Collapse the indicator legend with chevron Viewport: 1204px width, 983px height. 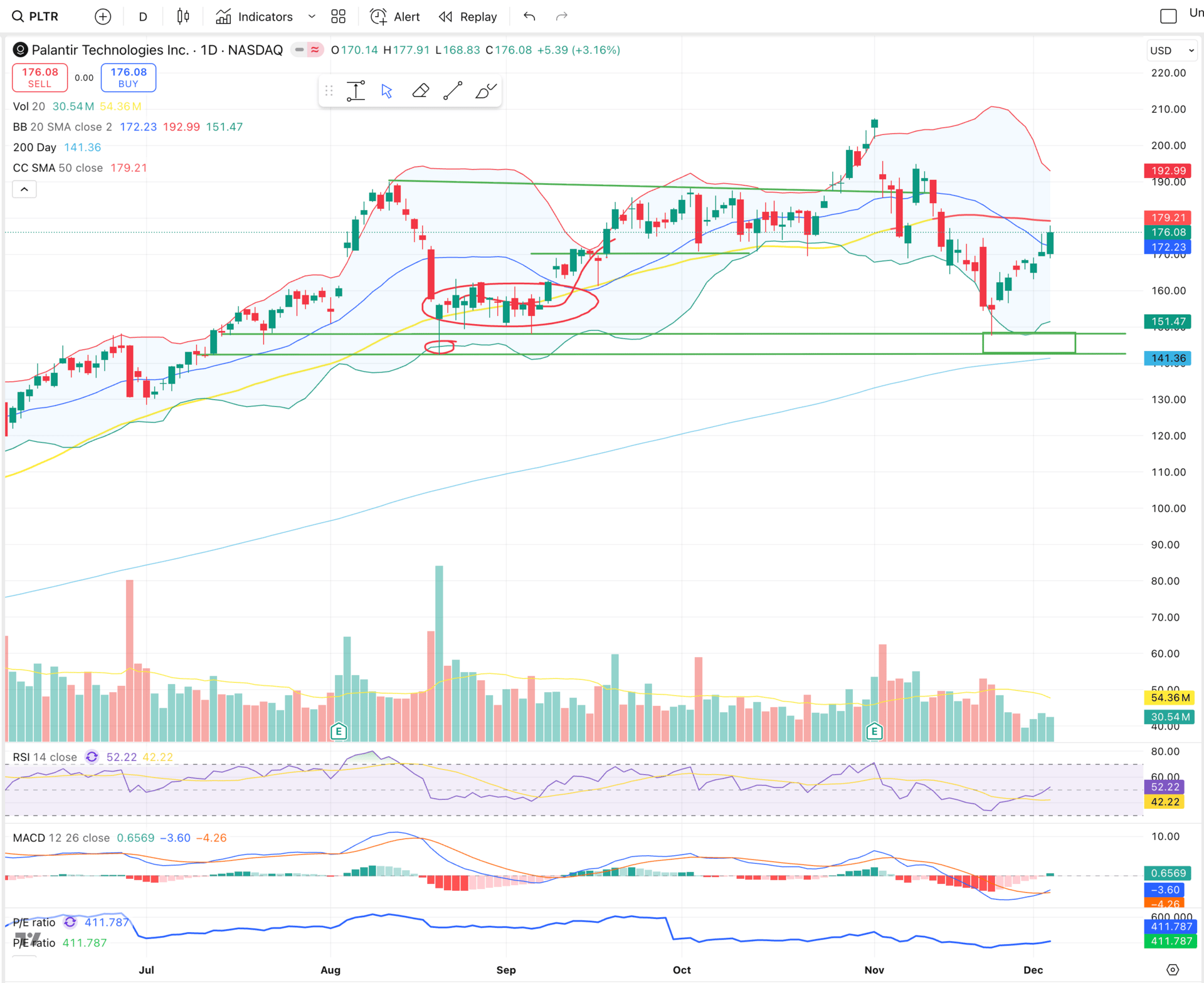pyautogui.click(x=24, y=189)
